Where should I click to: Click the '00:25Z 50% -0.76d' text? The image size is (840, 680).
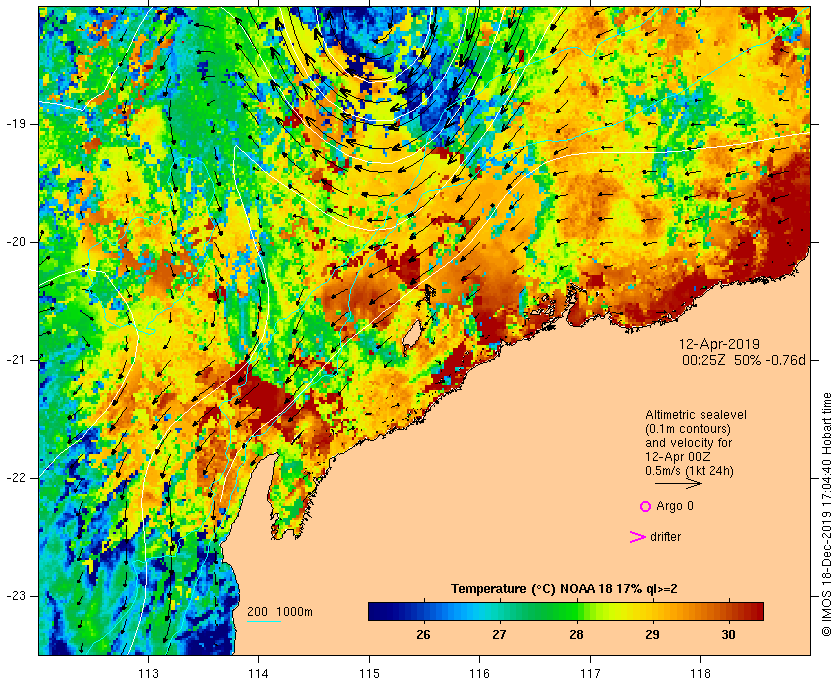(744, 360)
